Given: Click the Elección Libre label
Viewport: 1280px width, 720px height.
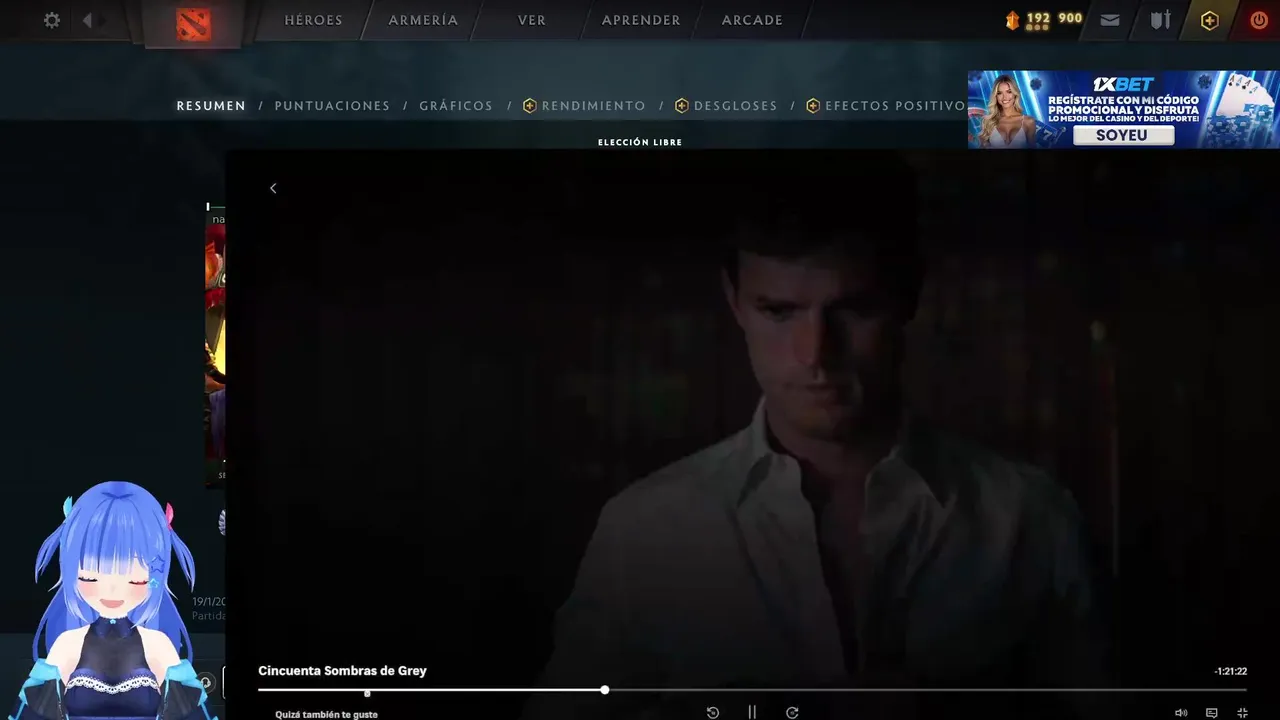Looking at the screenshot, I should tap(640, 142).
